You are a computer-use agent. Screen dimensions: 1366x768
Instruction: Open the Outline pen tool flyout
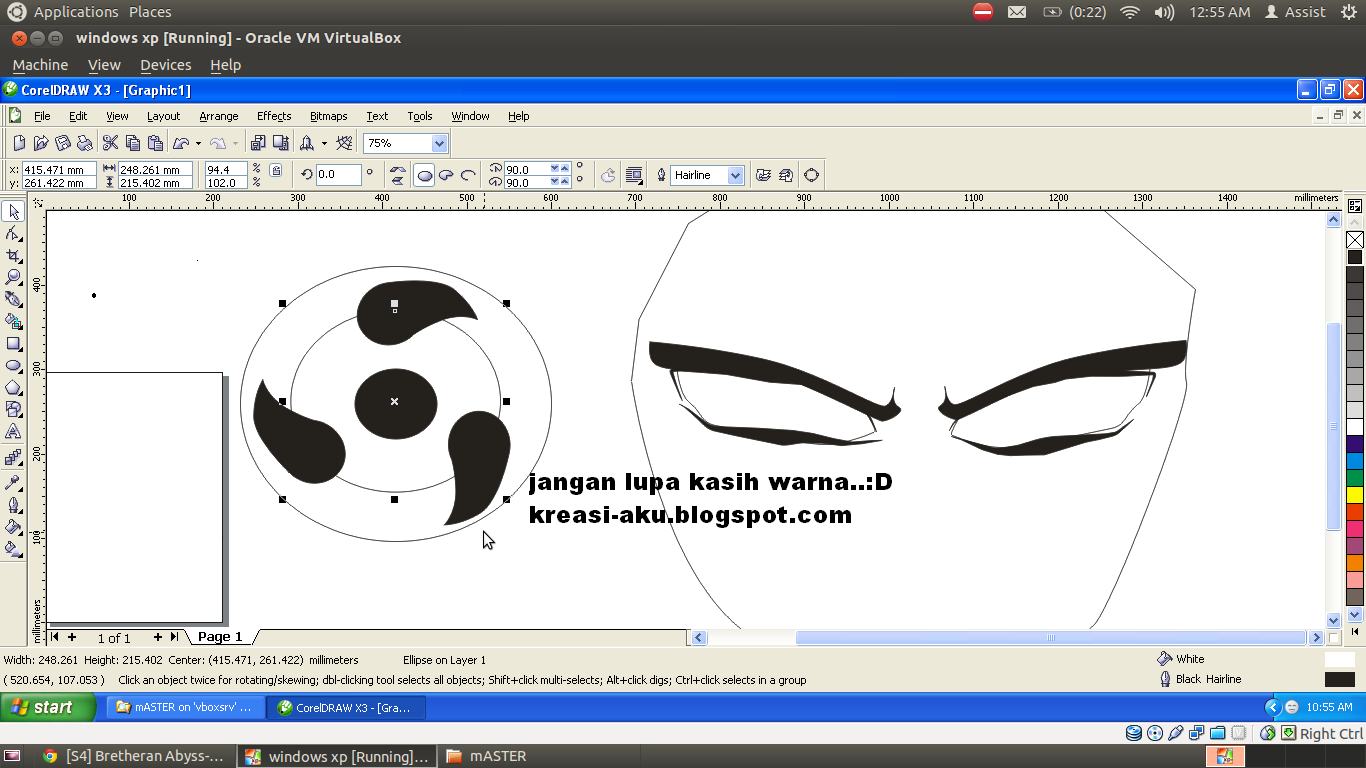tap(13, 504)
